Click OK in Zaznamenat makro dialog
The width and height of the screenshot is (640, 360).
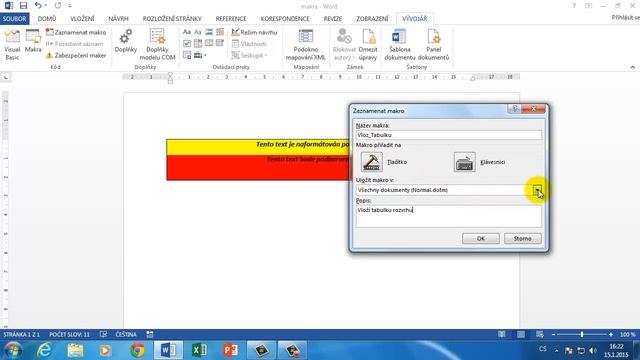pos(481,238)
